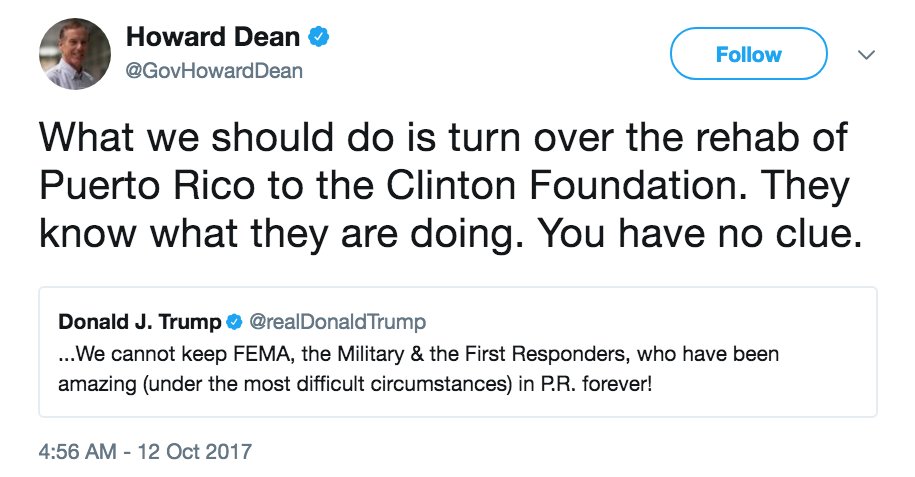Click the Follow button
The width and height of the screenshot is (915, 477).
click(748, 54)
